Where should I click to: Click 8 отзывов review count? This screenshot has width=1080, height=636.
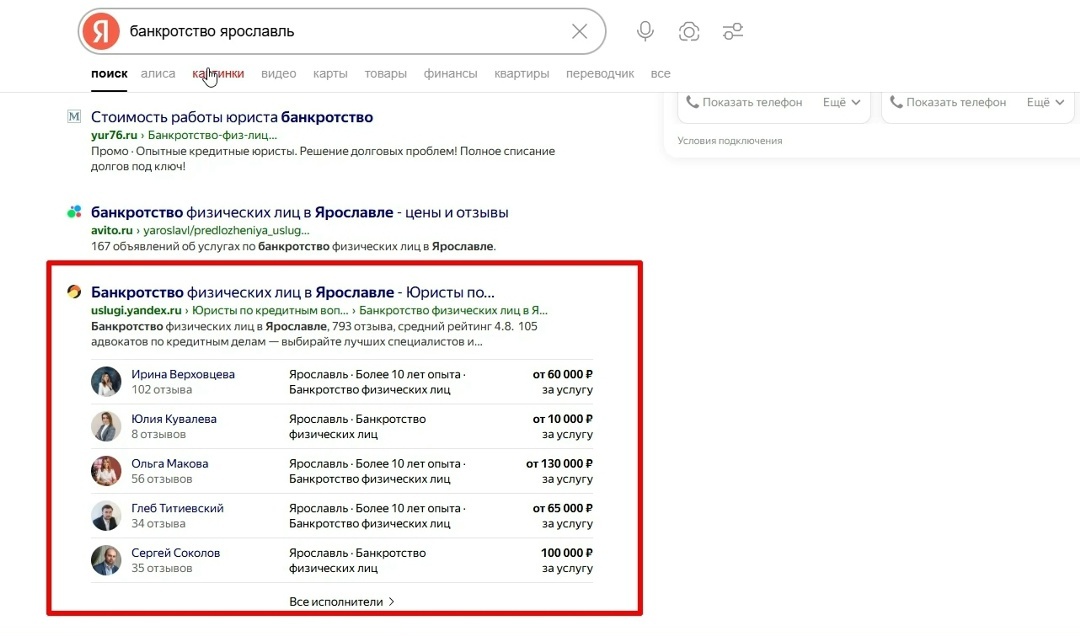point(158,434)
